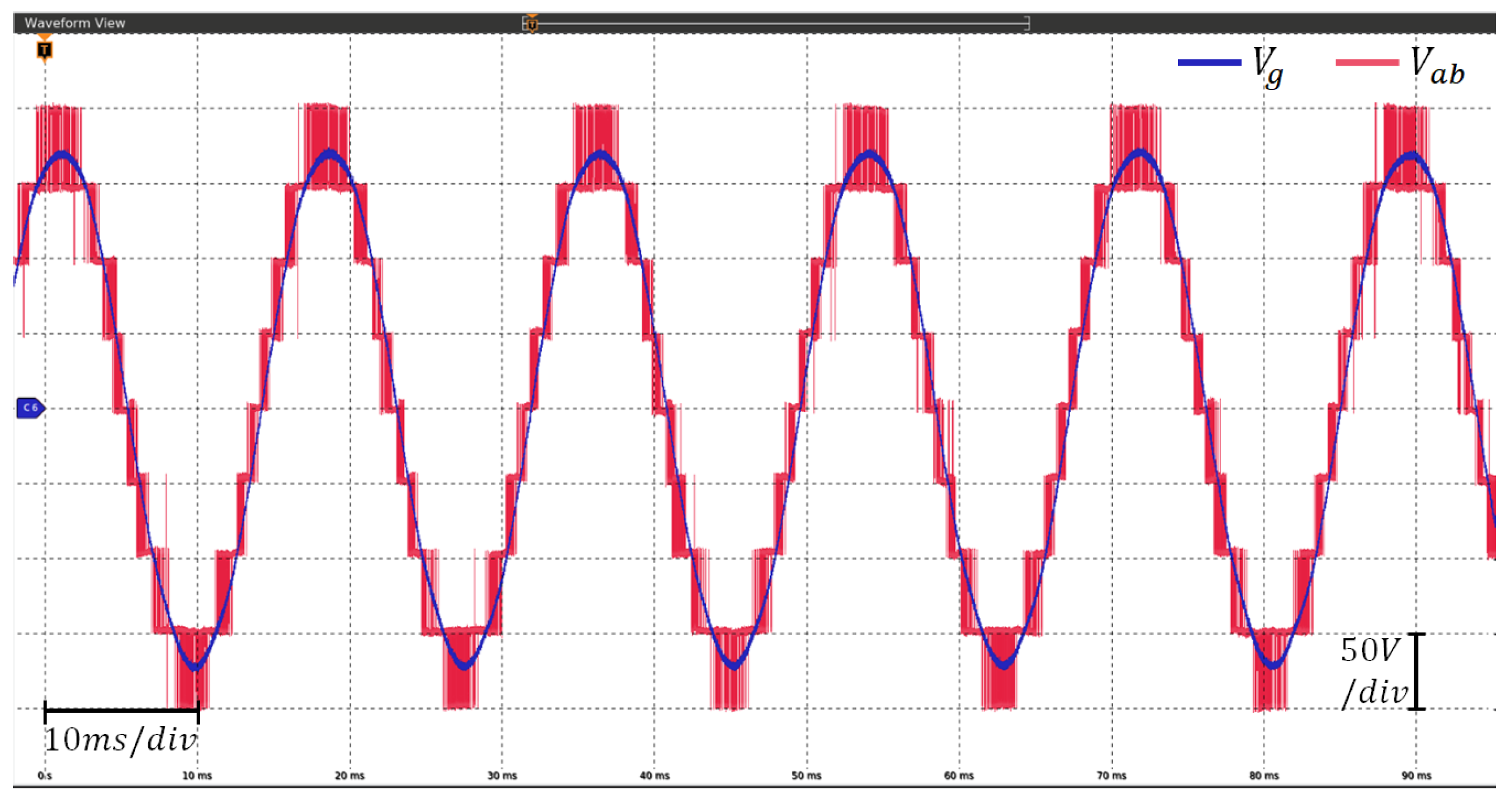Click the 40 ms time axis label
Image resolution: width=1512 pixels, height=808 pixels.
[654, 775]
